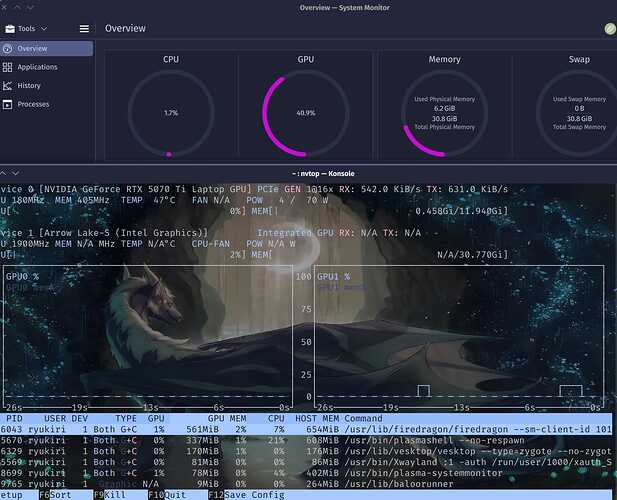
Task: Click F10 Quit in nvtop footer
Action: (167, 495)
